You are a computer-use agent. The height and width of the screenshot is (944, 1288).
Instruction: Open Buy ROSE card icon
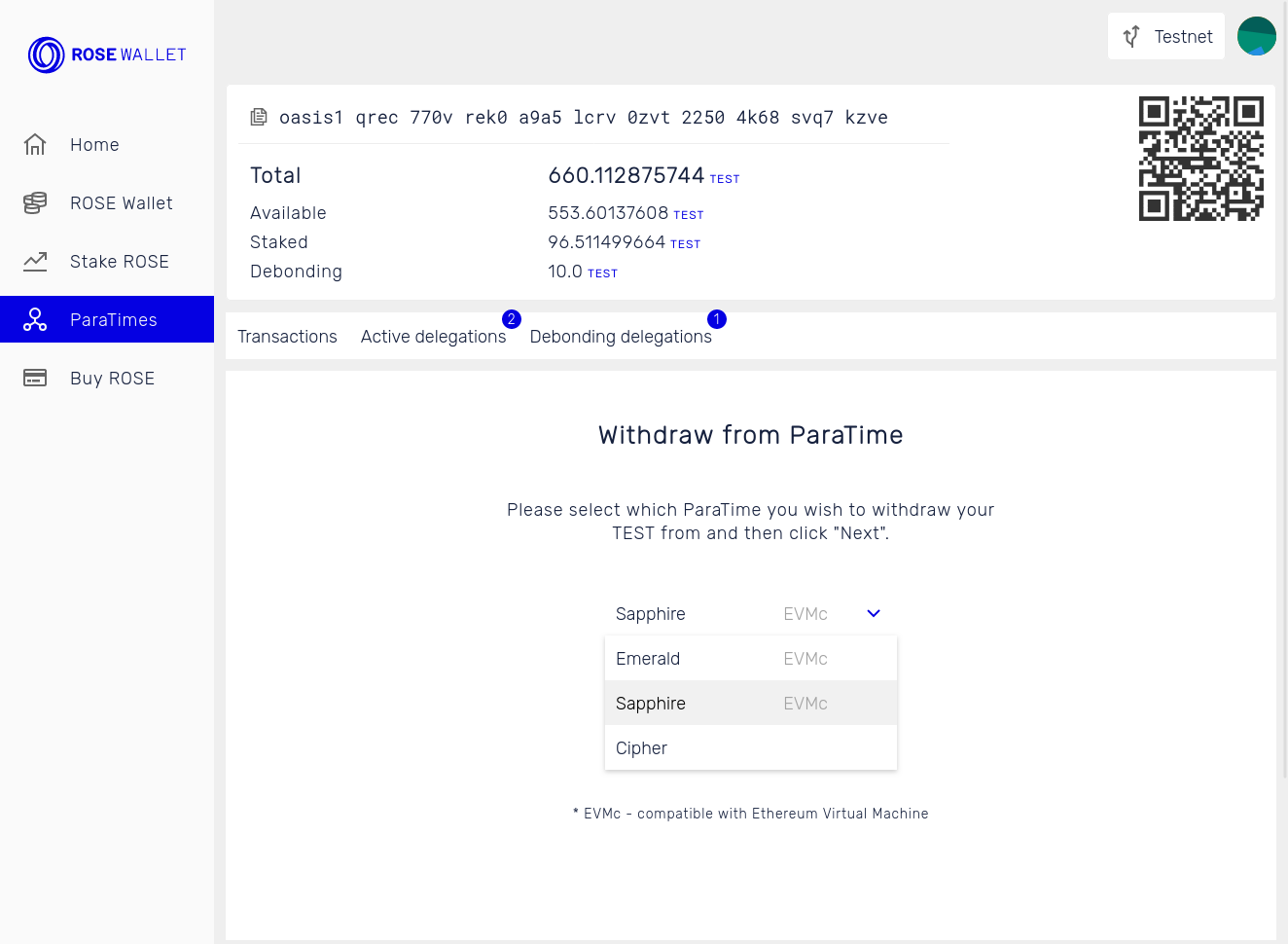coord(35,378)
